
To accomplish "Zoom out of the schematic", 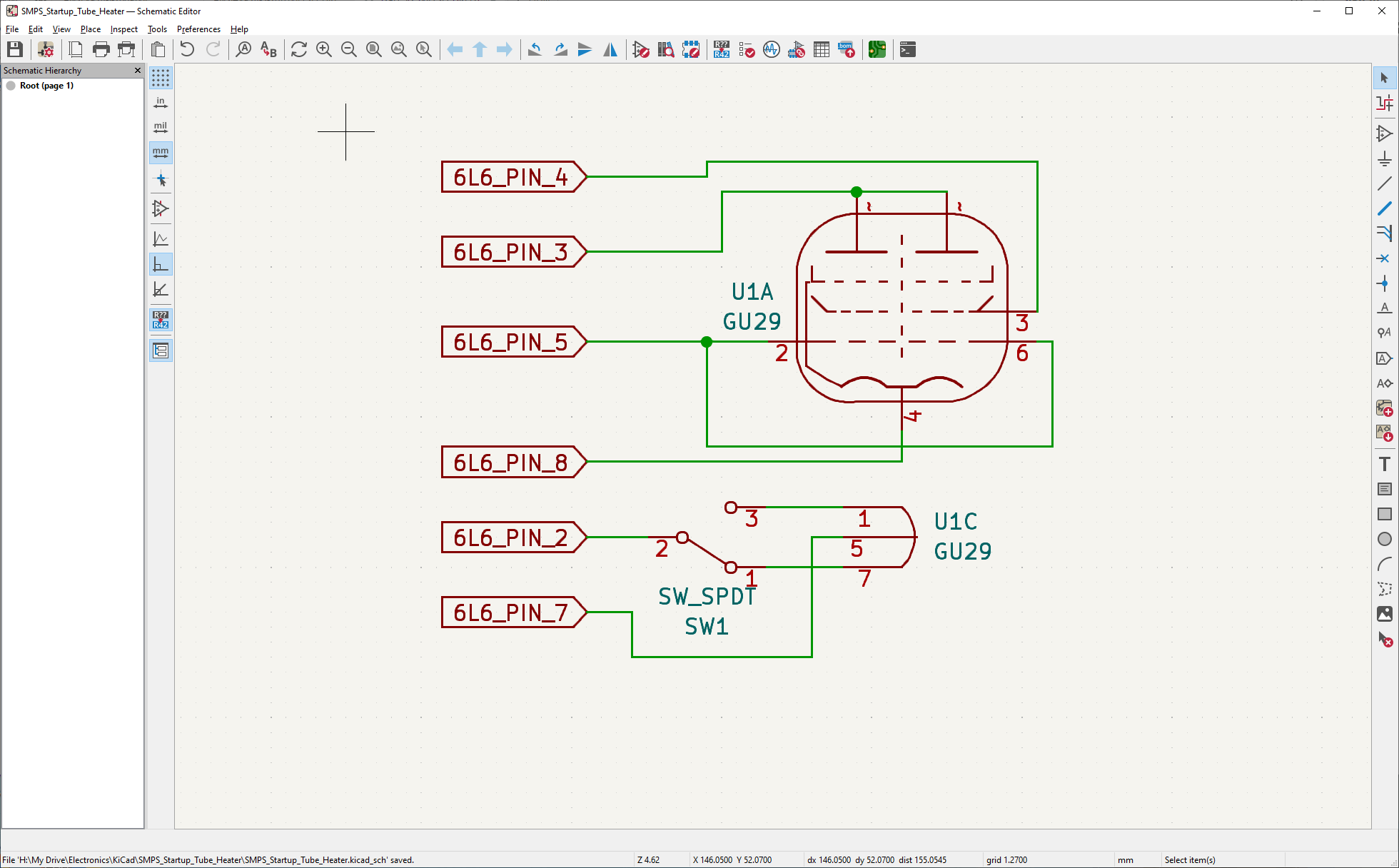I will pos(349,49).
